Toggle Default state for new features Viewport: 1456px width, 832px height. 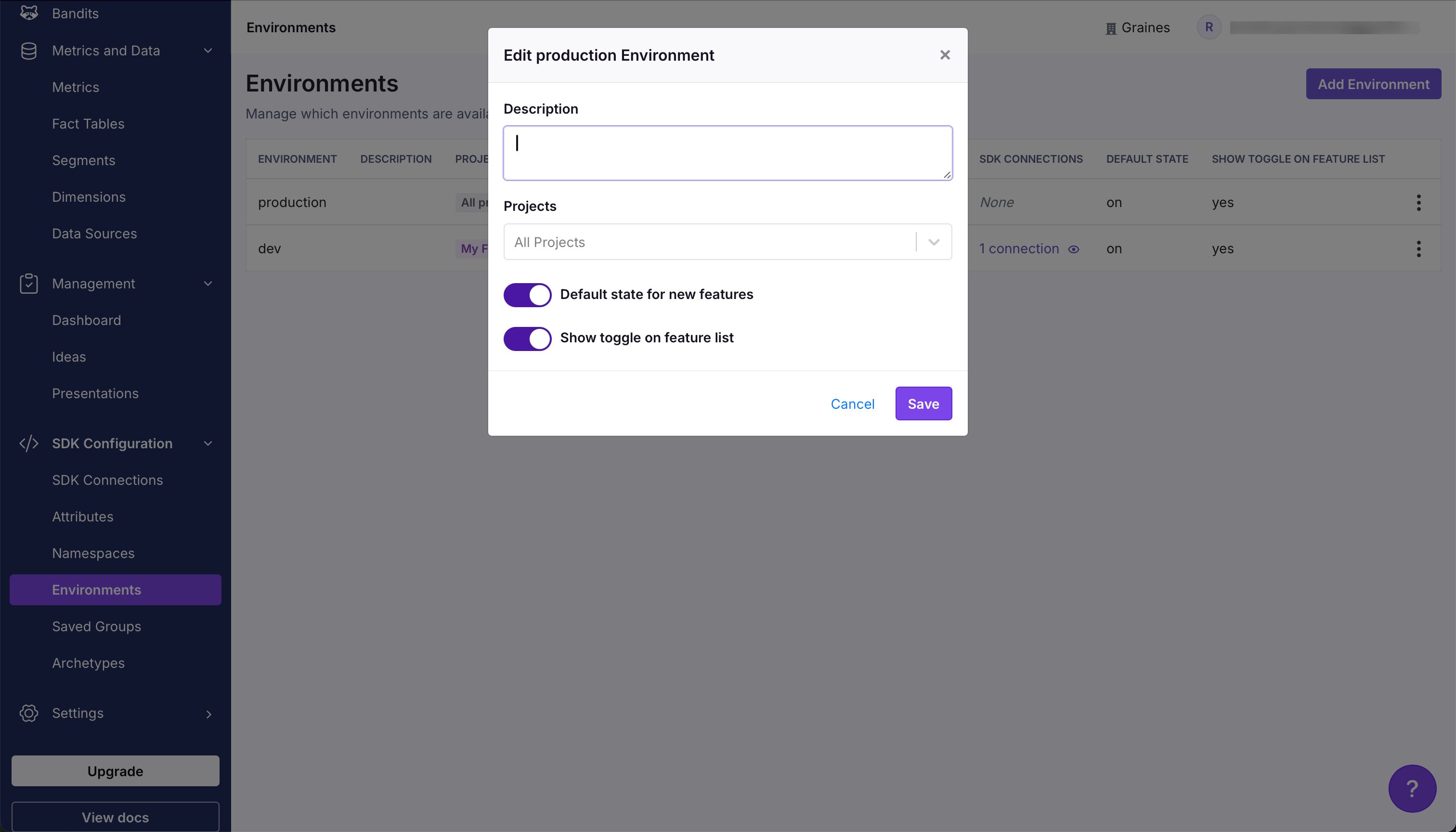coord(527,295)
